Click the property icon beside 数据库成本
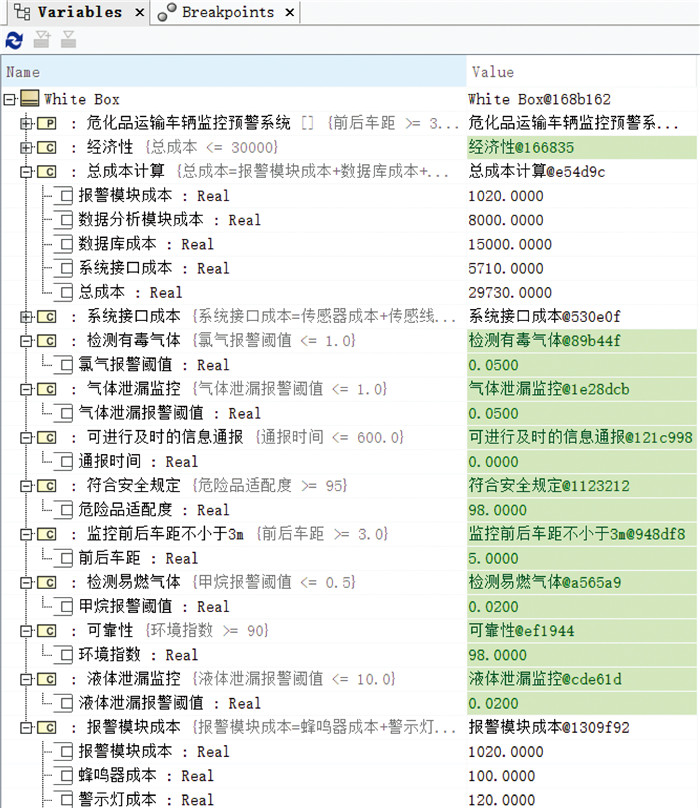 (x=63, y=244)
